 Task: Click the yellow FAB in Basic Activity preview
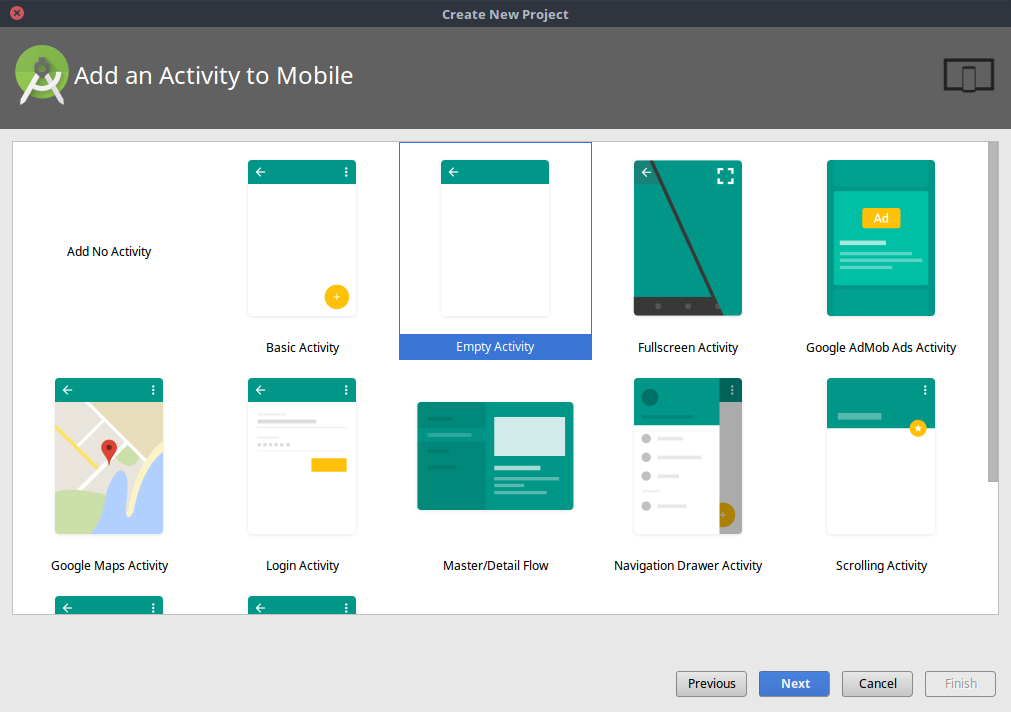point(337,297)
